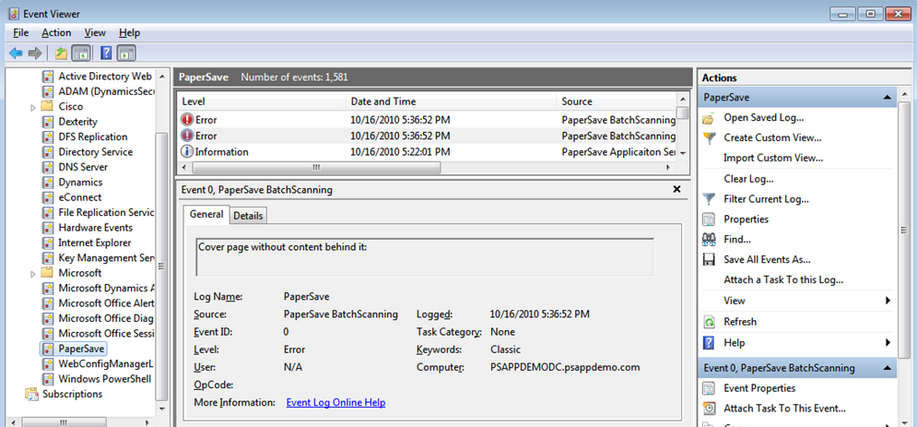Click Clear Log... in Actions pane
Image resolution: width=917 pixels, height=427 pixels.
tap(748, 178)
